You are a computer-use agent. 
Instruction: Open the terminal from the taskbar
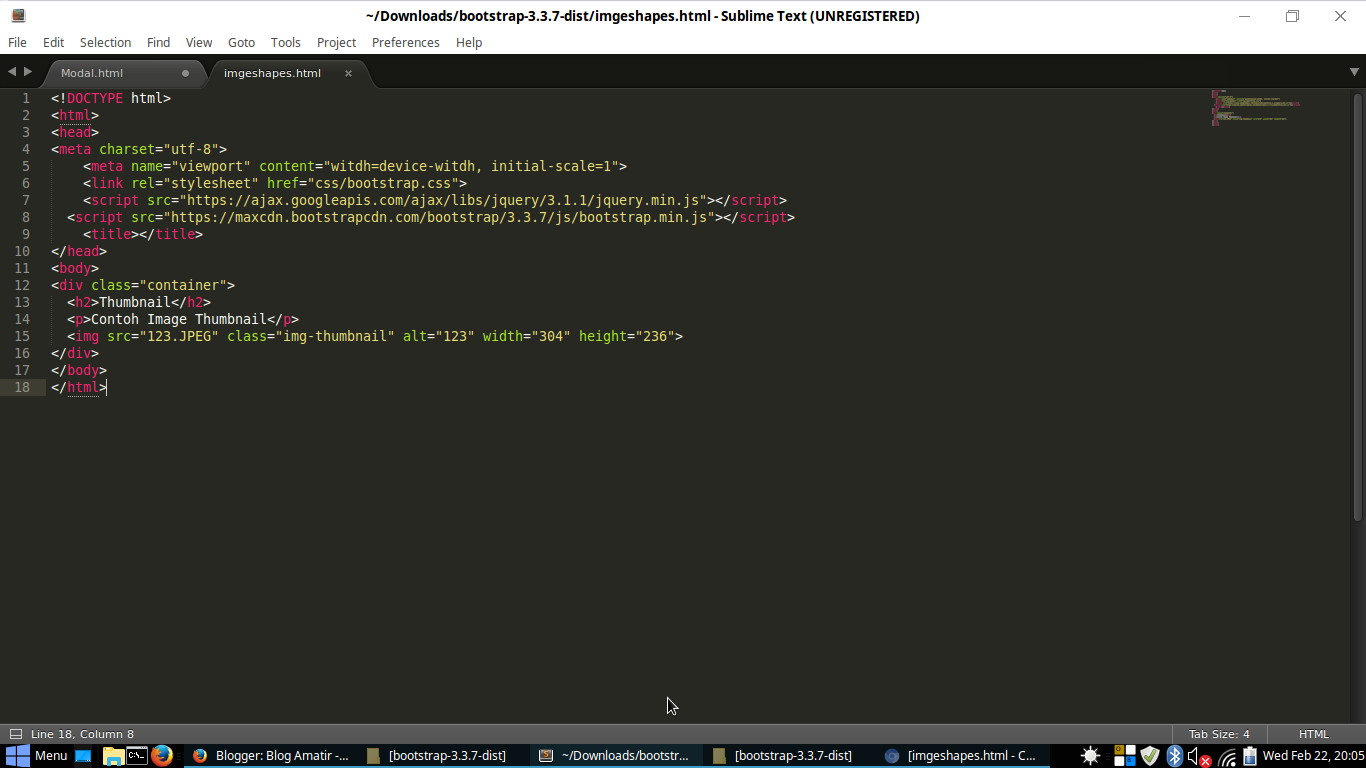tap(137, 756)
